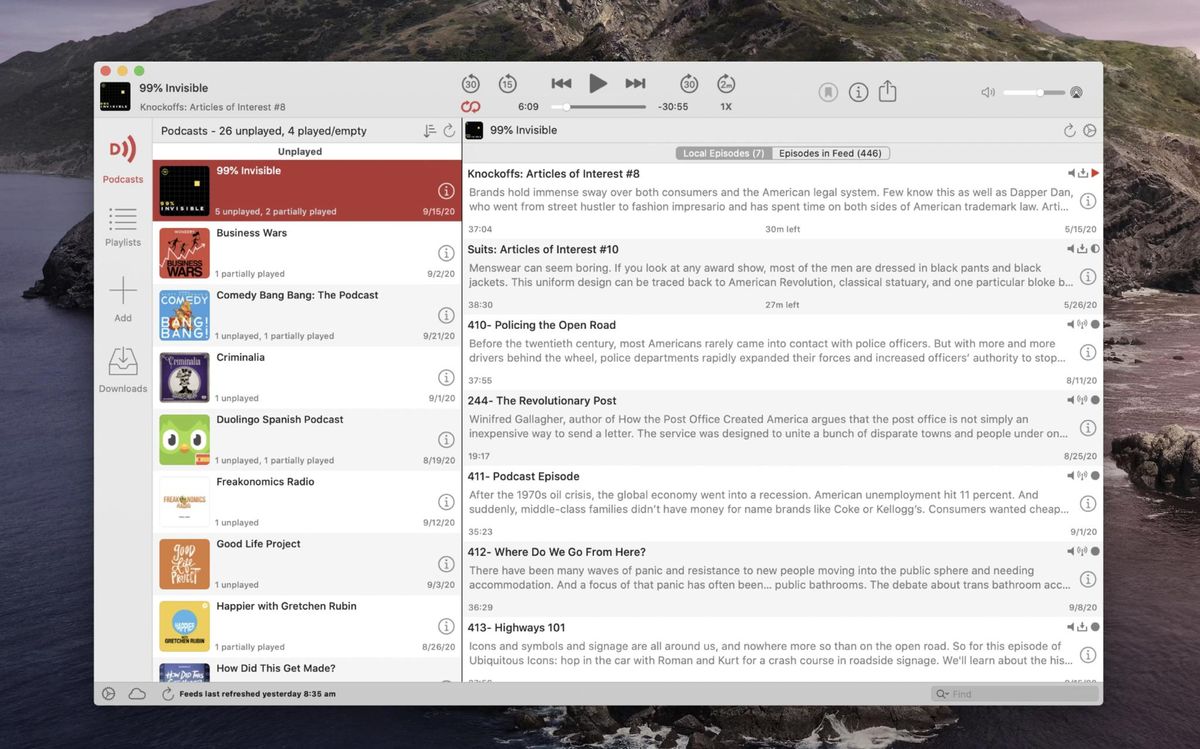This screenshot has width=1200, height=749.
Task: Expand info for the Criminalia podcast
Action: [x=446, y=377]
